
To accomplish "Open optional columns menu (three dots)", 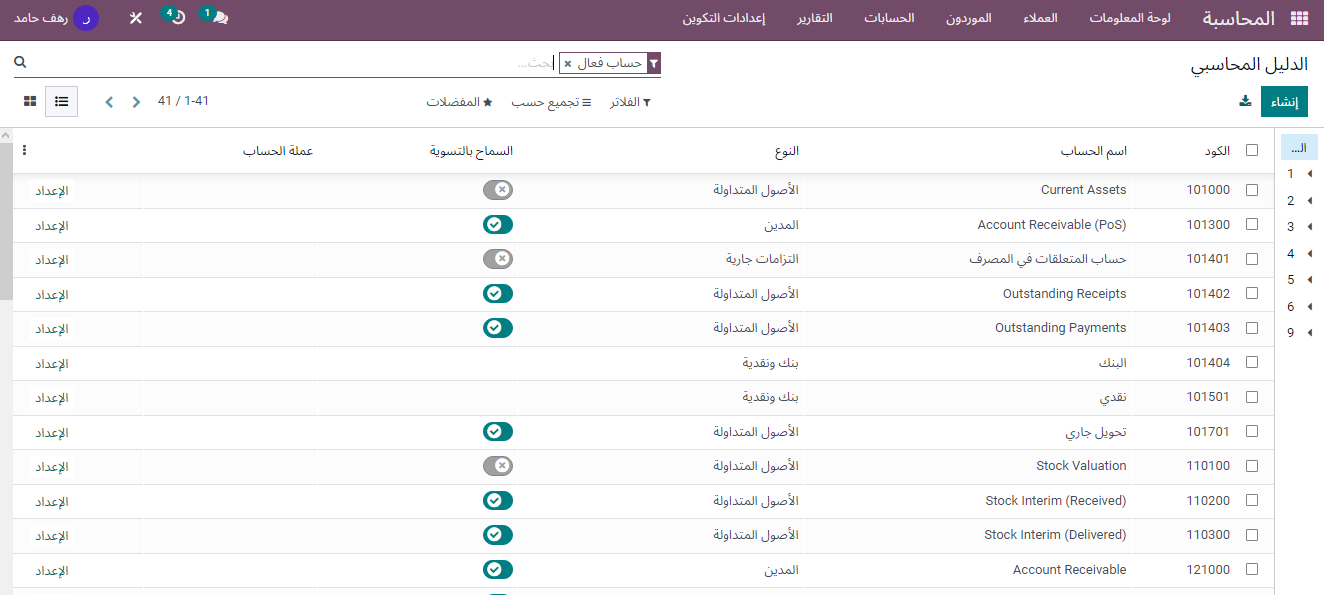I will click(24, 151).
